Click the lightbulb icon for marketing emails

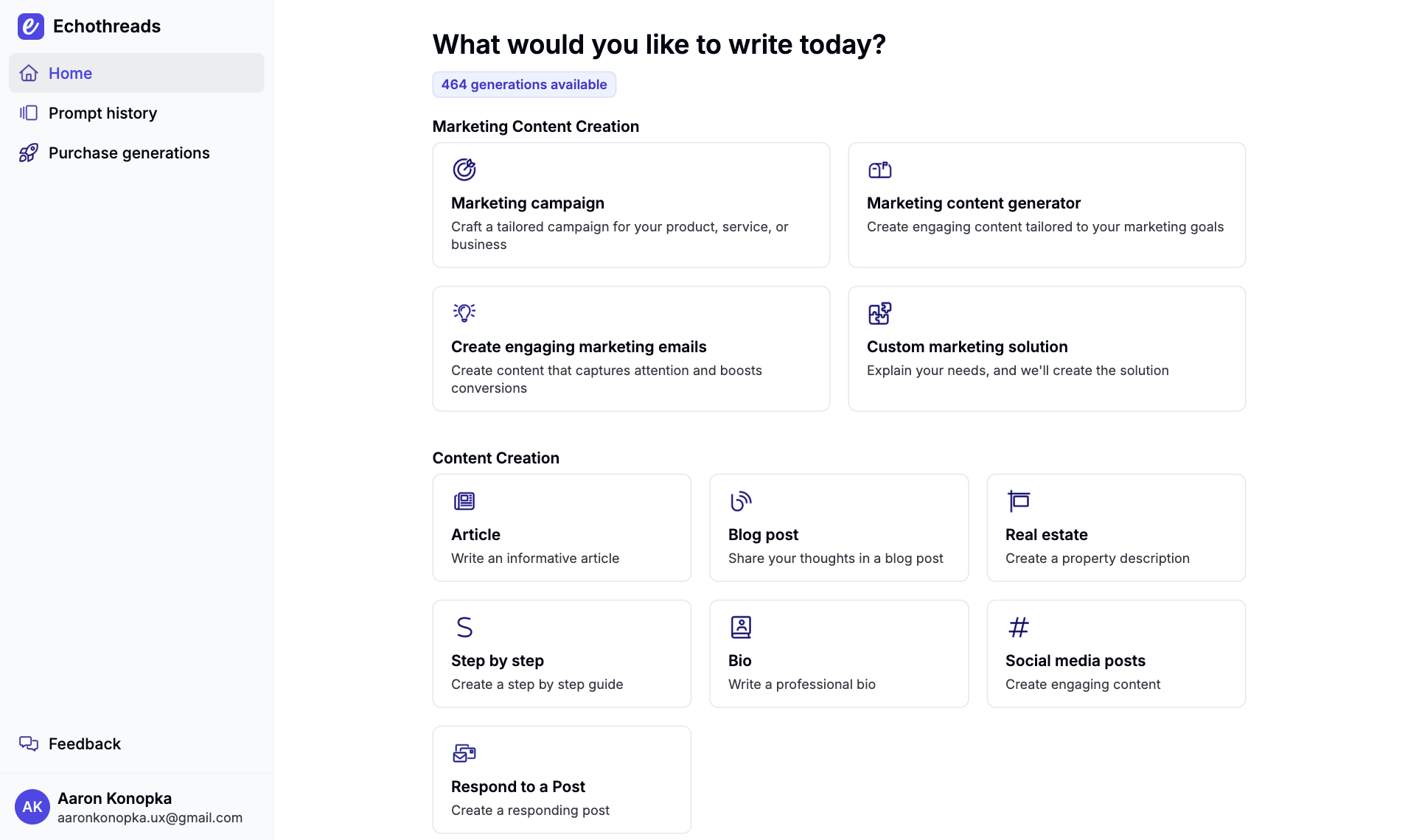pos(464,313)
